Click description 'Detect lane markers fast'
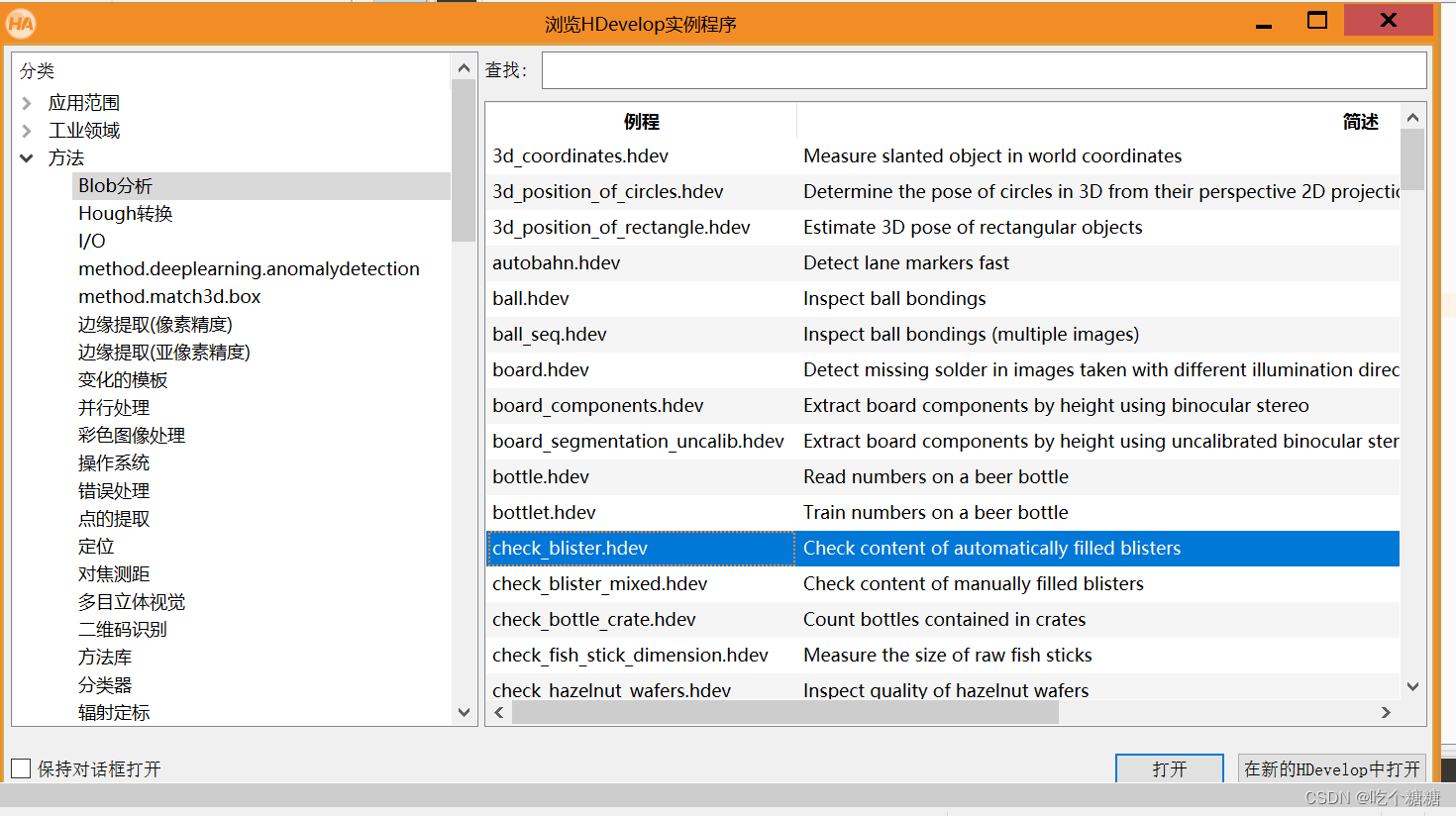1456x816 pixels. point(906,263)
